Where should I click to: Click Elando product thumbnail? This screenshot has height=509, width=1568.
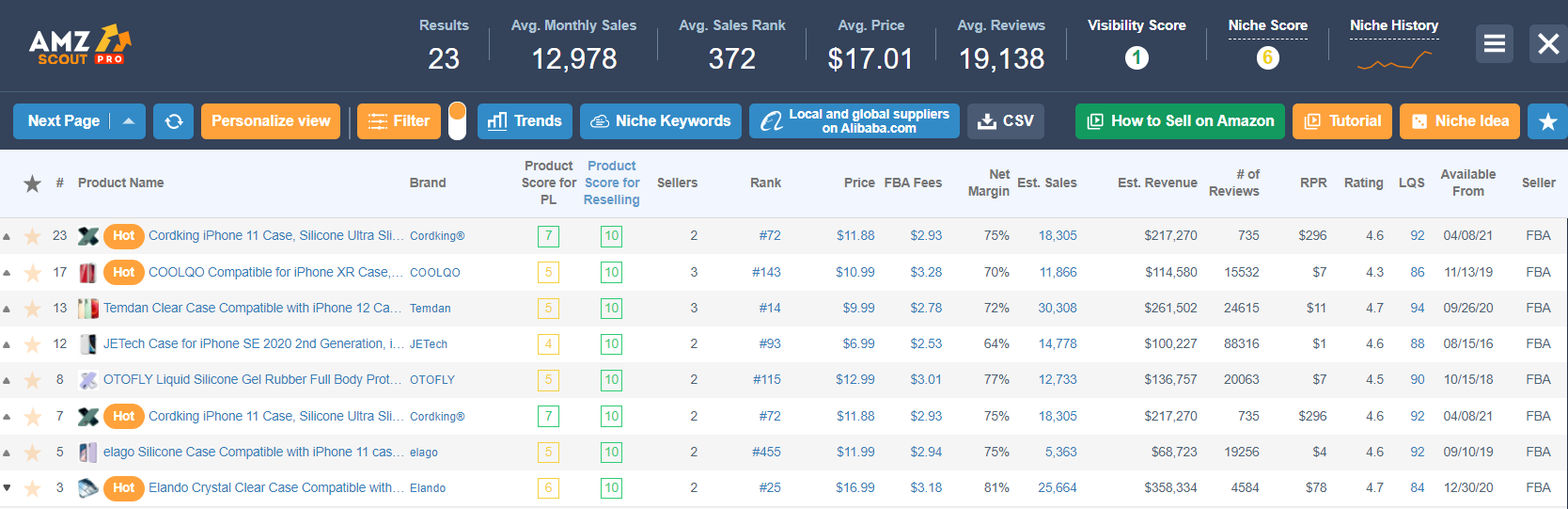[x=88, y=488]
